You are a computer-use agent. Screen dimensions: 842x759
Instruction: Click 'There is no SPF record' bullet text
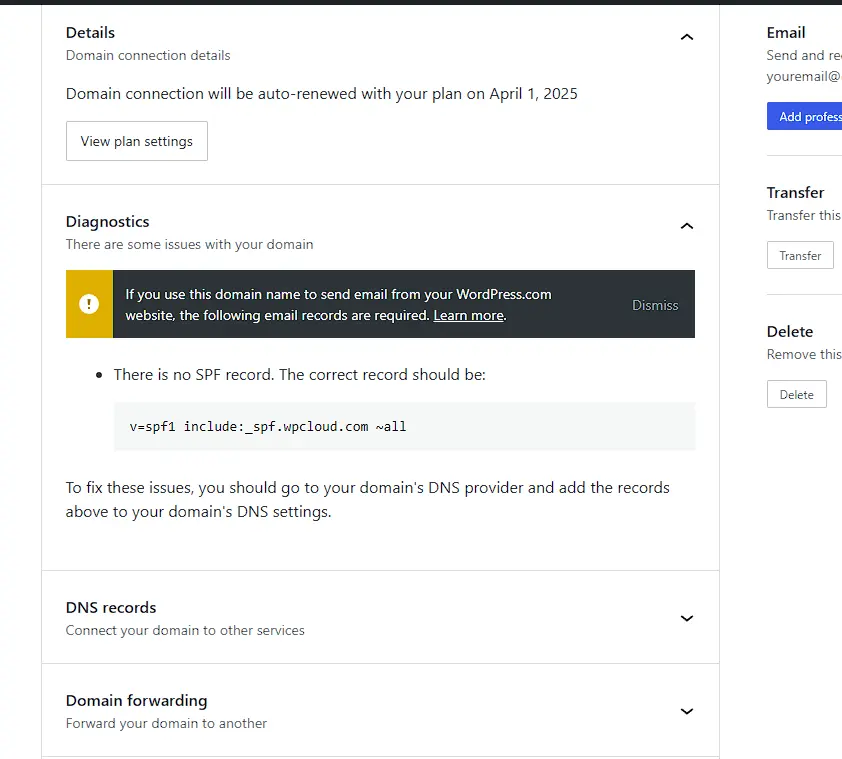pos(299,374)
